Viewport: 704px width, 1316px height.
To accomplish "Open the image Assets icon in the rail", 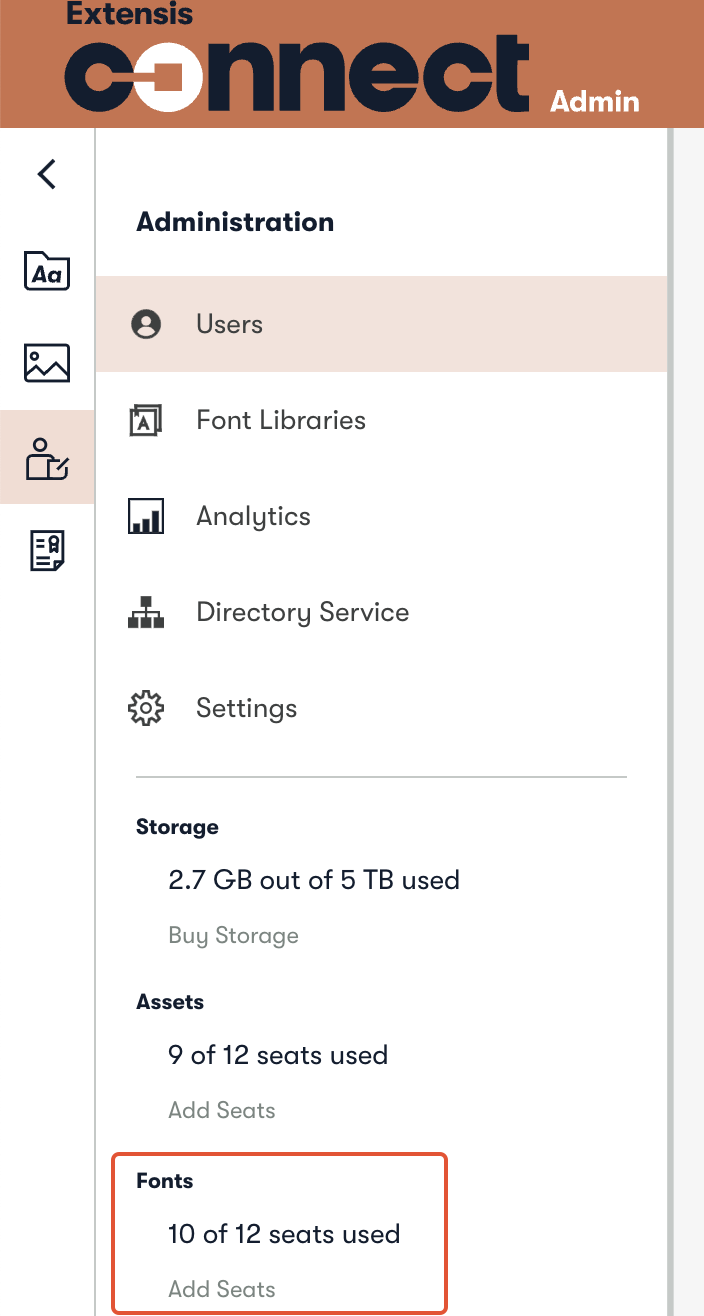I will point(47,364).
